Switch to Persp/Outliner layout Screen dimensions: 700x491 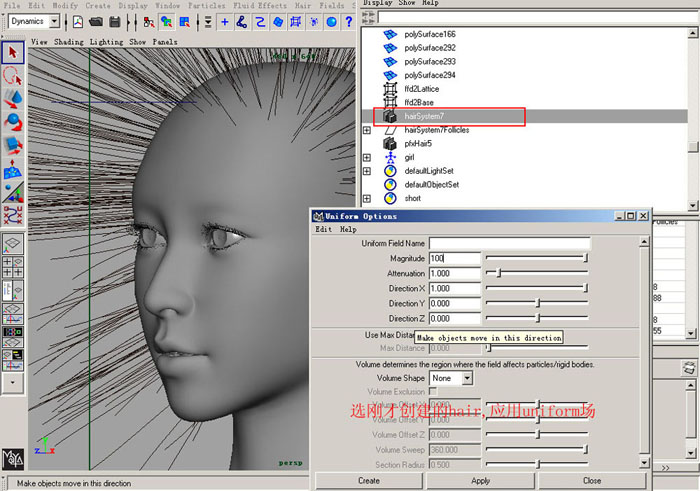point(12,291)
